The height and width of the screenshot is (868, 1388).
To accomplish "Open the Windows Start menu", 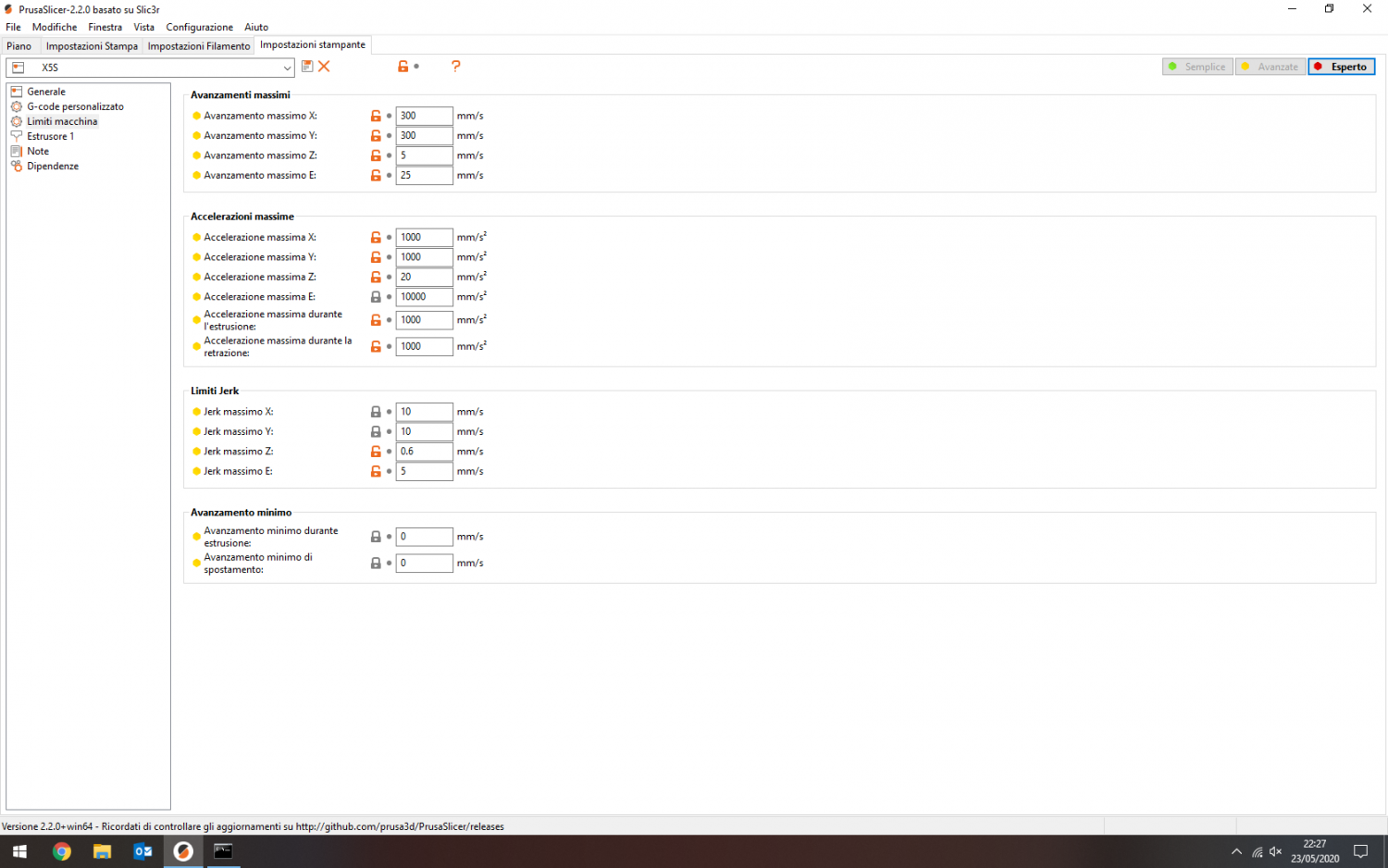I will [19, 851].
